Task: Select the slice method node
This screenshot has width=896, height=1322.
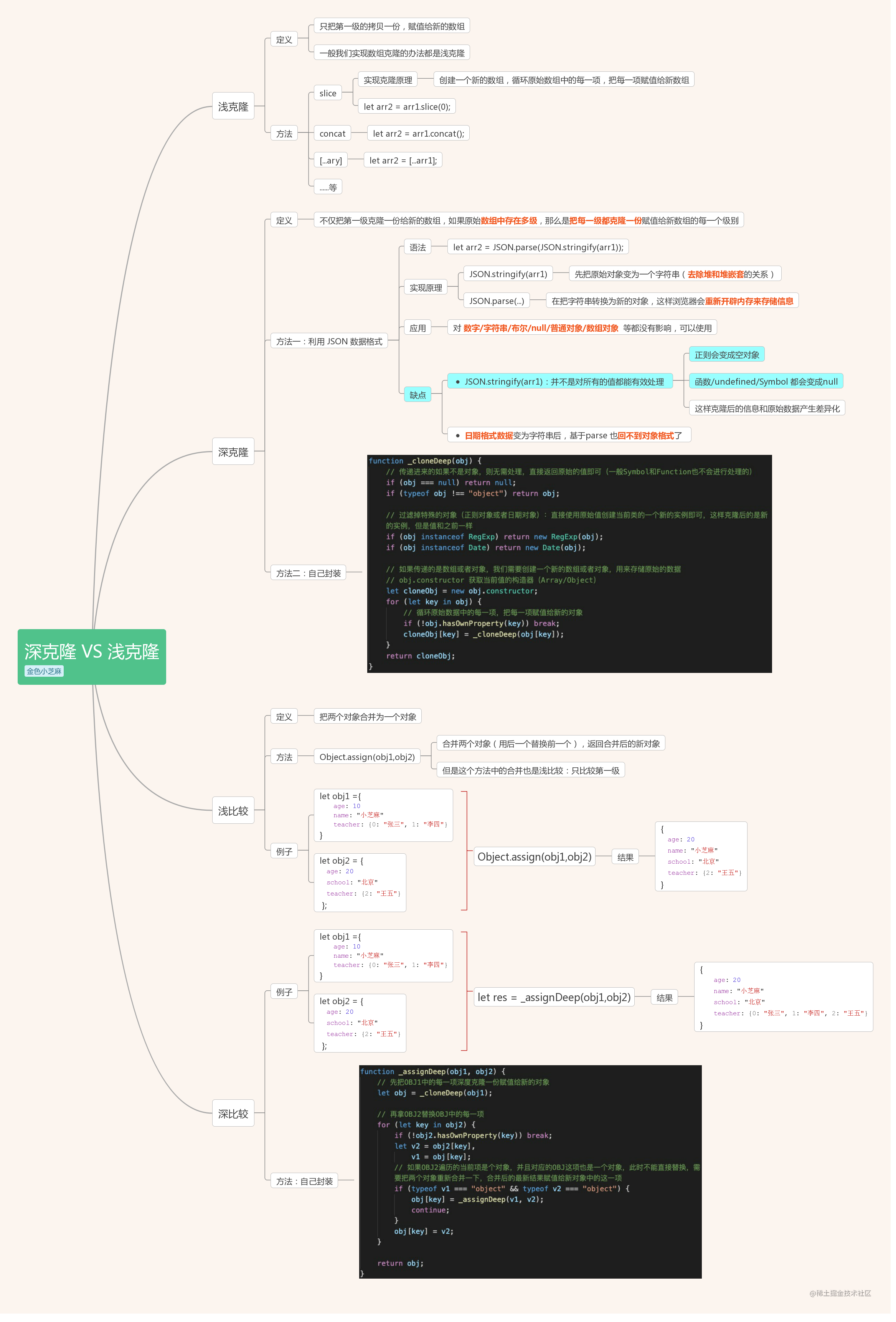Action: point(327,93)
